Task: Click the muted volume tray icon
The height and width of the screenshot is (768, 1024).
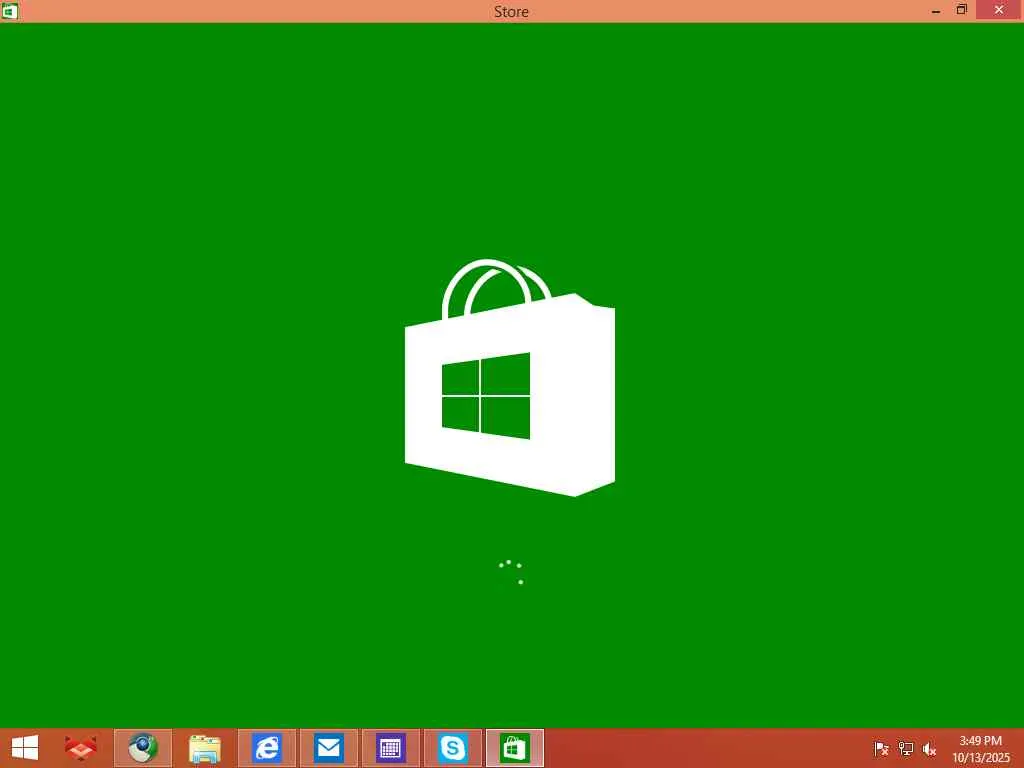Action: pyautogui.click(x=929, y=748)
